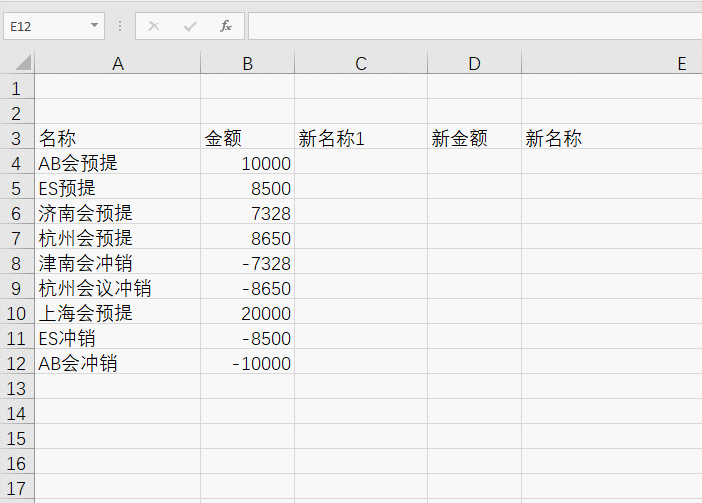Click the amount cell 8650
This screenshot has height=503, width=702.
248,238
